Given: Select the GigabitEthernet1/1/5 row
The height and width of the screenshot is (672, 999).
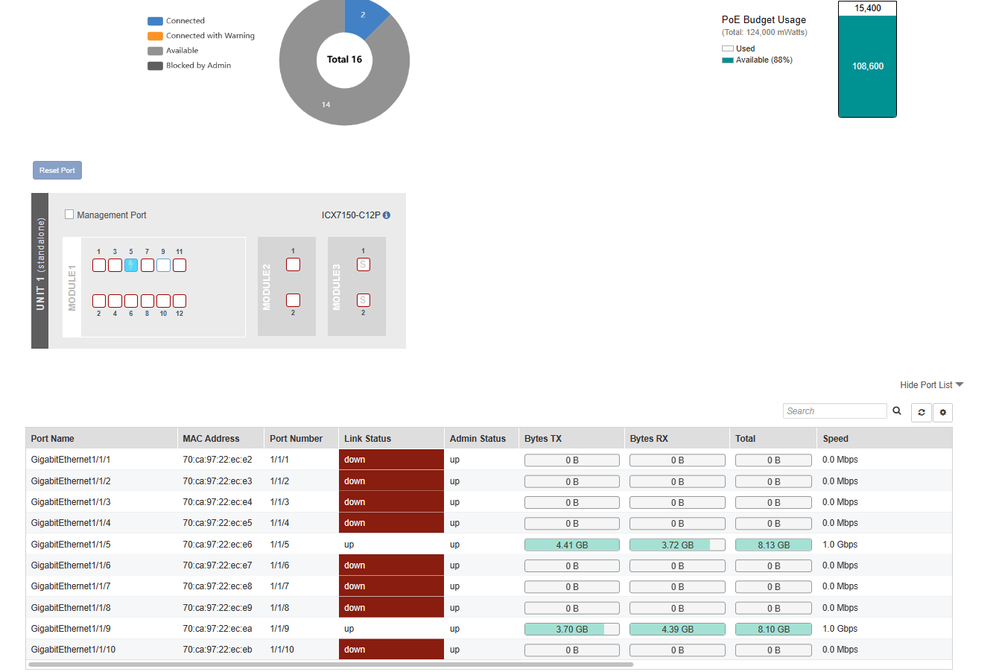Looking at the screenshot, I should pyautogui.click(x=71, y=545).
